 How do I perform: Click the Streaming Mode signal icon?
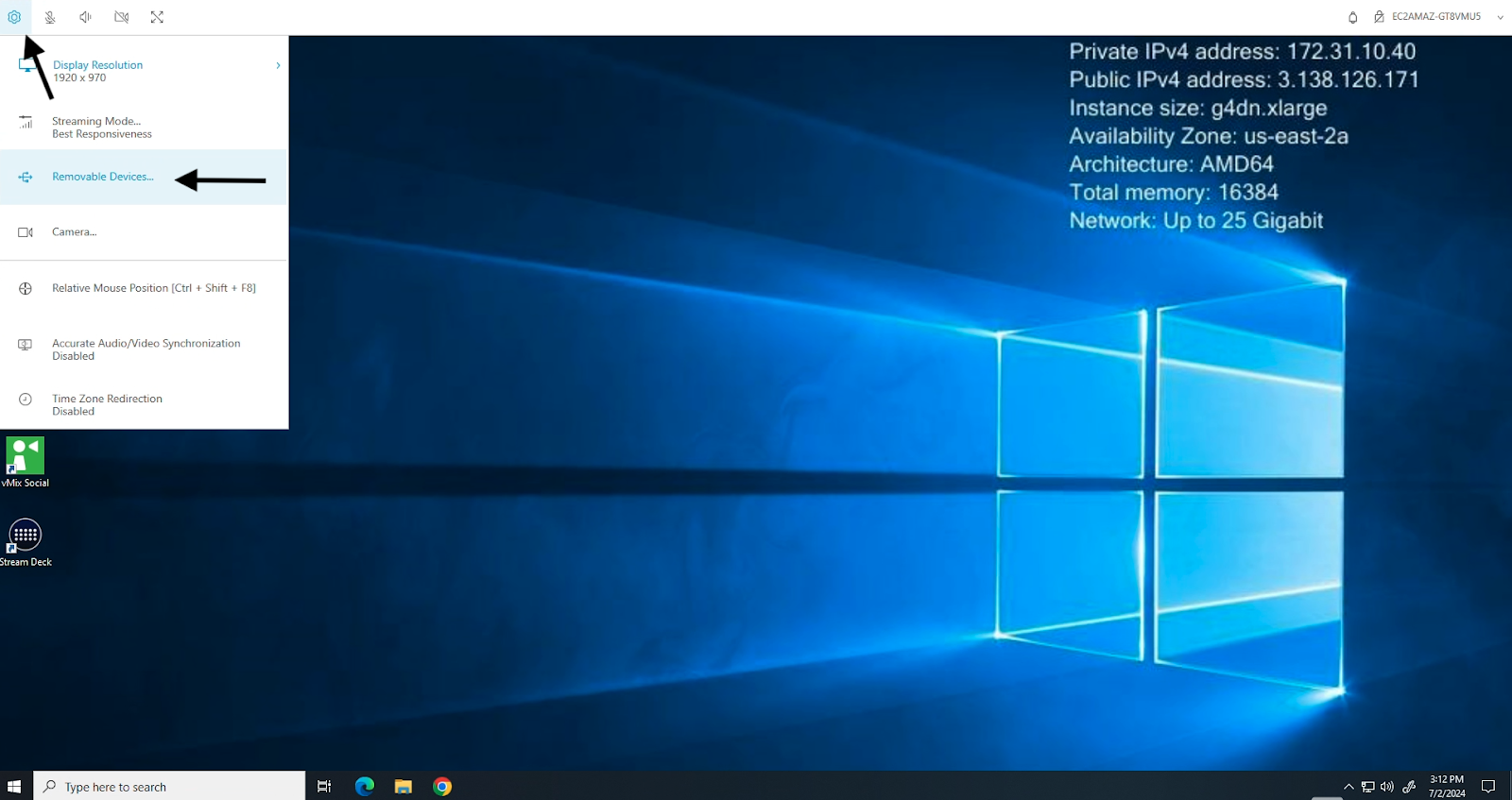pyautogui.click(x=26, y=122)
